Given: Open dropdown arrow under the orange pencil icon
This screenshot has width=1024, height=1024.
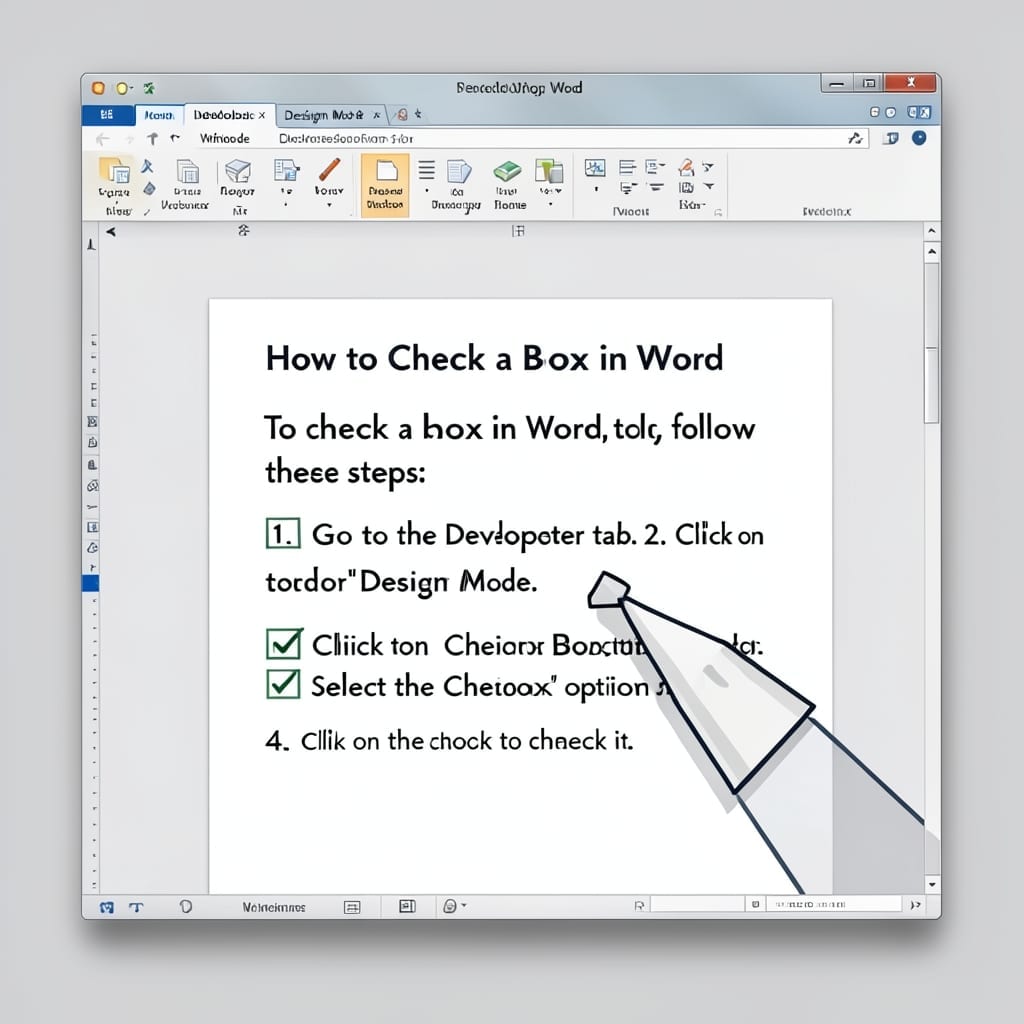Looking at the screenshot, I should (x=329, y=205).
